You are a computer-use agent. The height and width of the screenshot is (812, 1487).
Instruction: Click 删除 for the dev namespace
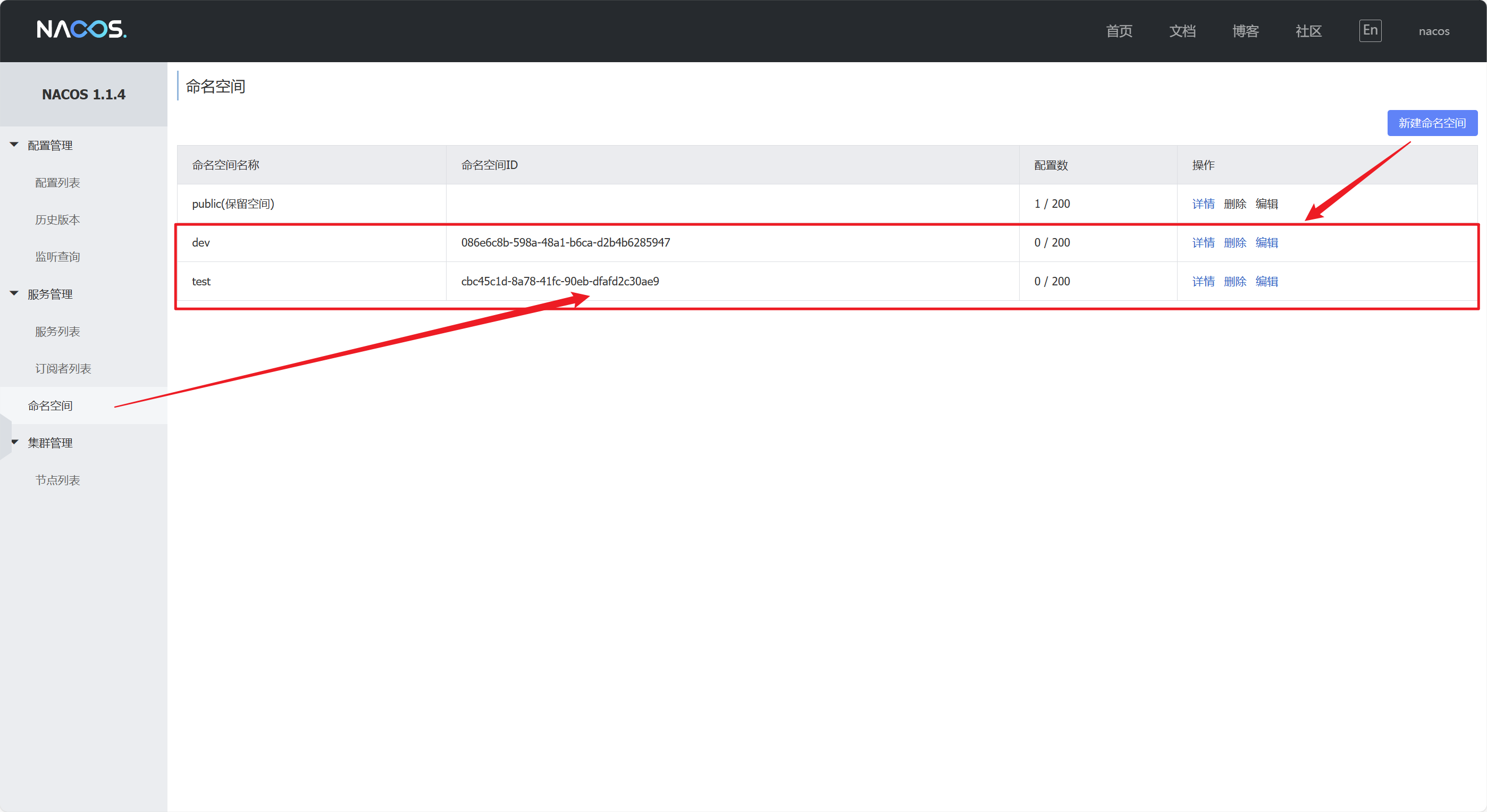1235,242
